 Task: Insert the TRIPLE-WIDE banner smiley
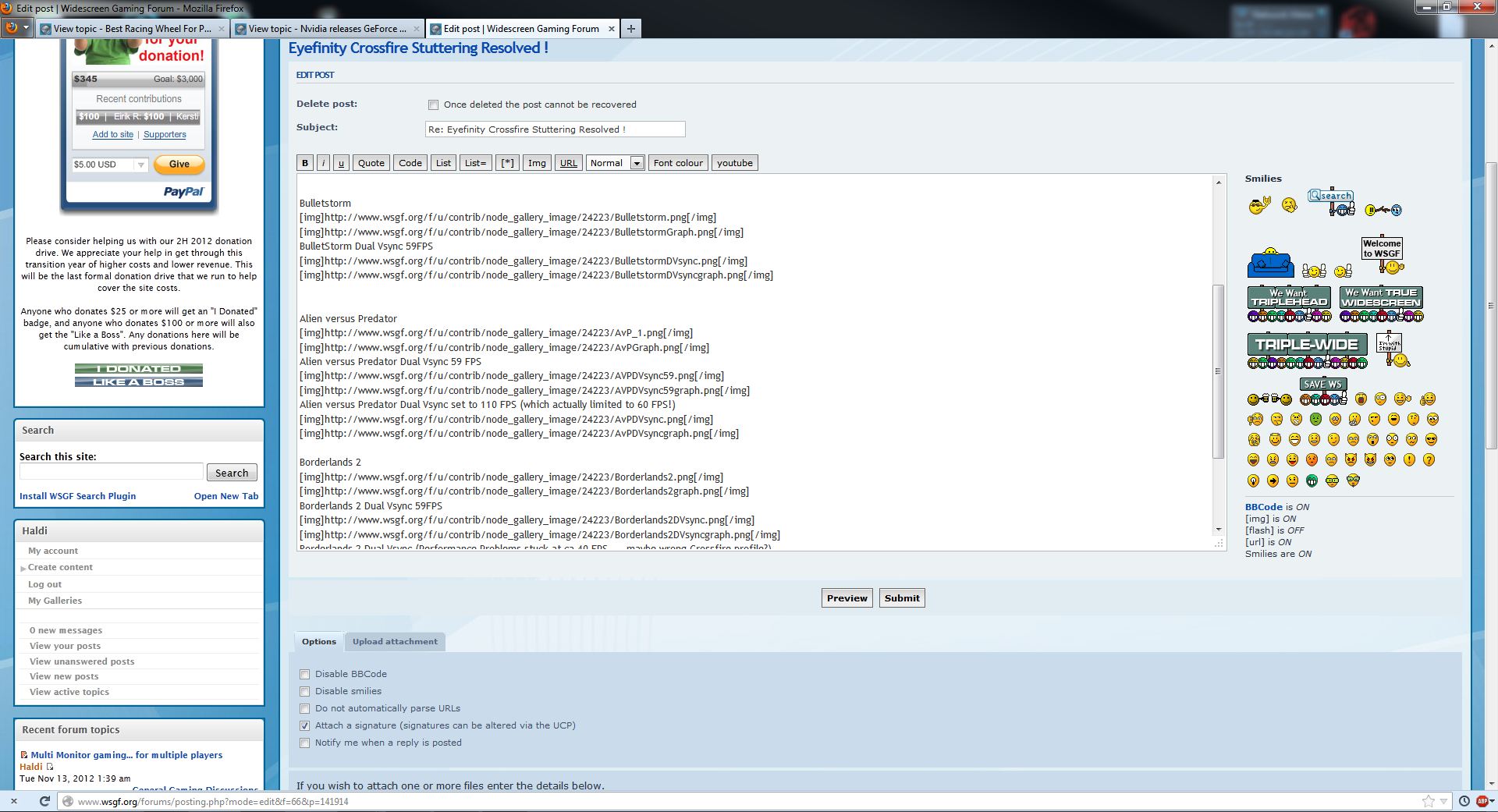[x=1307, y=351]
